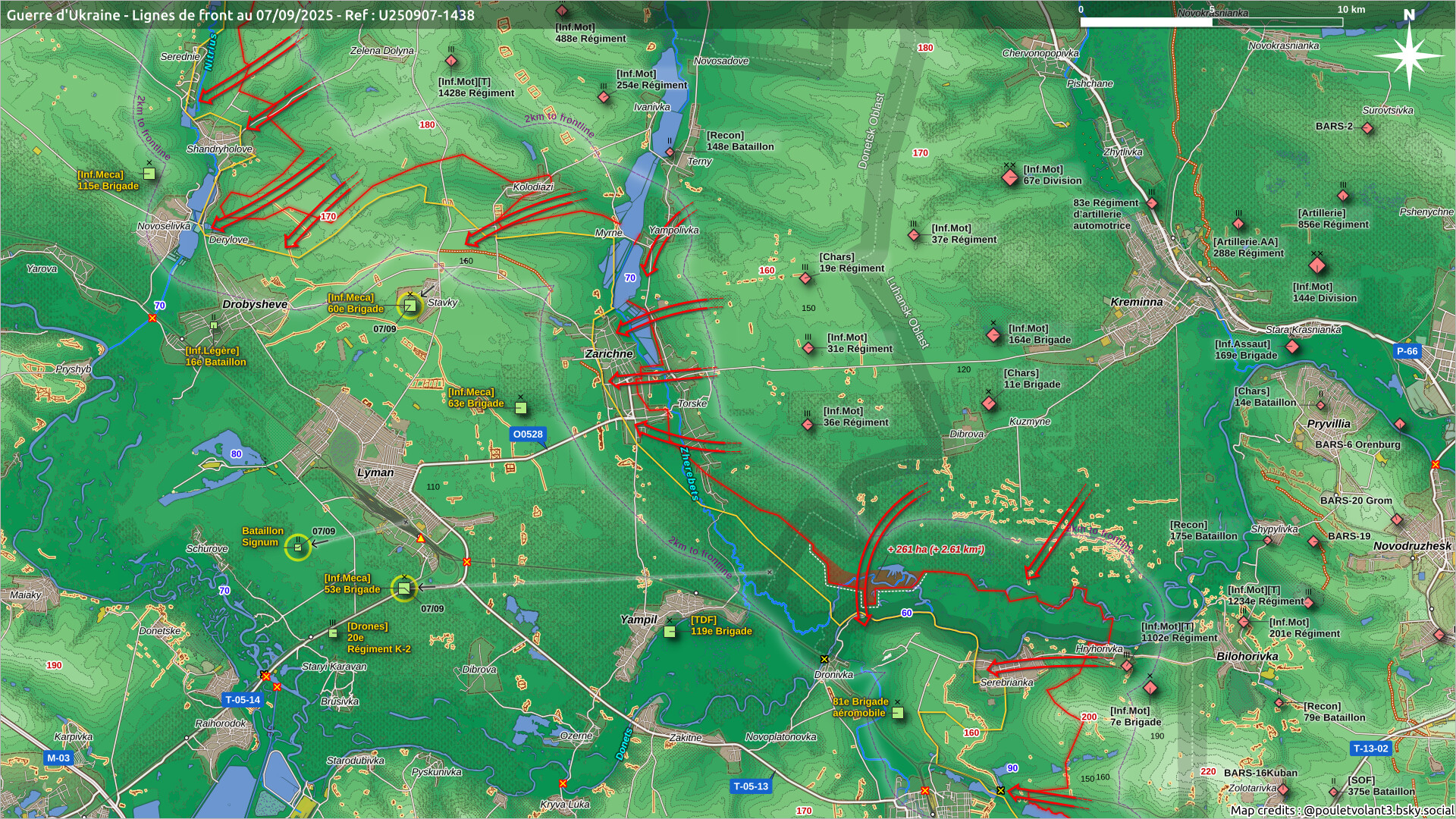
Task: Click the 53e Brigade unit marker
Action: (403, 588)
